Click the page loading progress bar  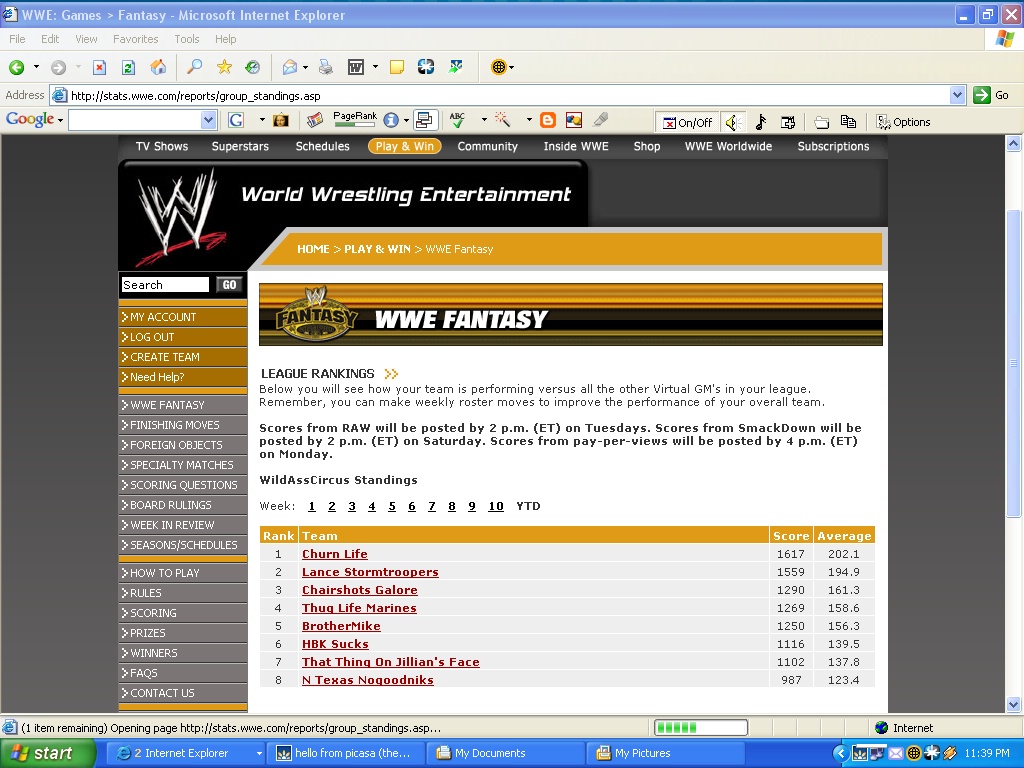tap(701, 728)
